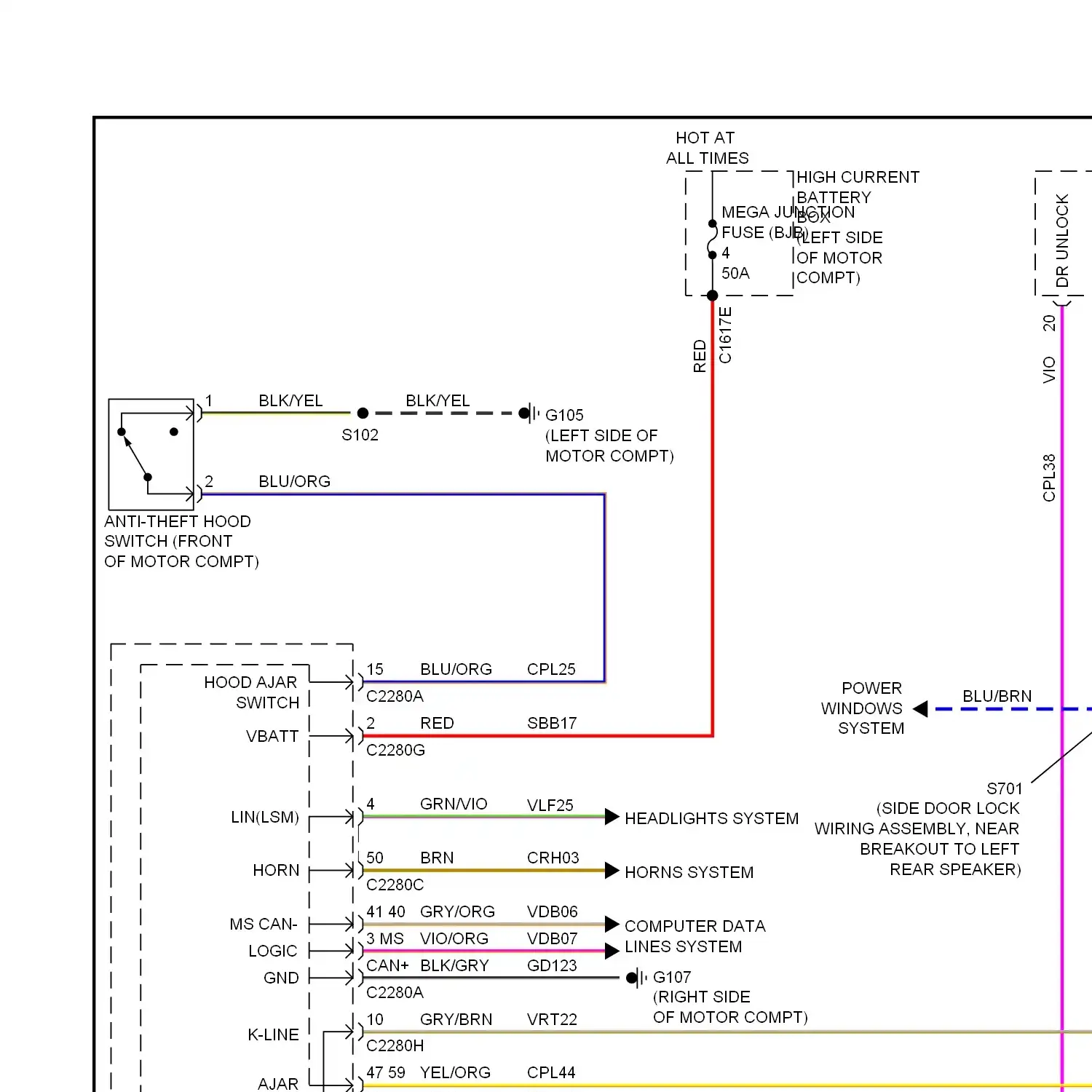Viewport: 1092px width, 1092px height.
Task: Click the fuse symbol in junction box
Action: pos(712,240)
